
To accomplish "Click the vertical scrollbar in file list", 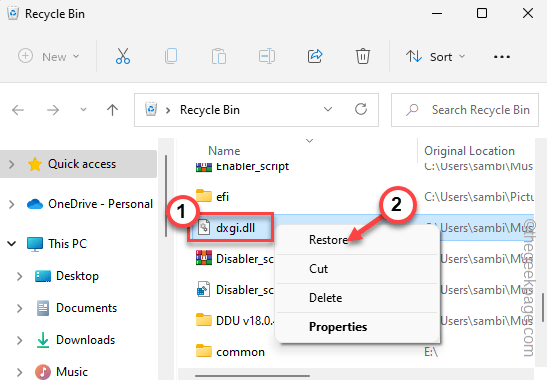I will (542, 308).
